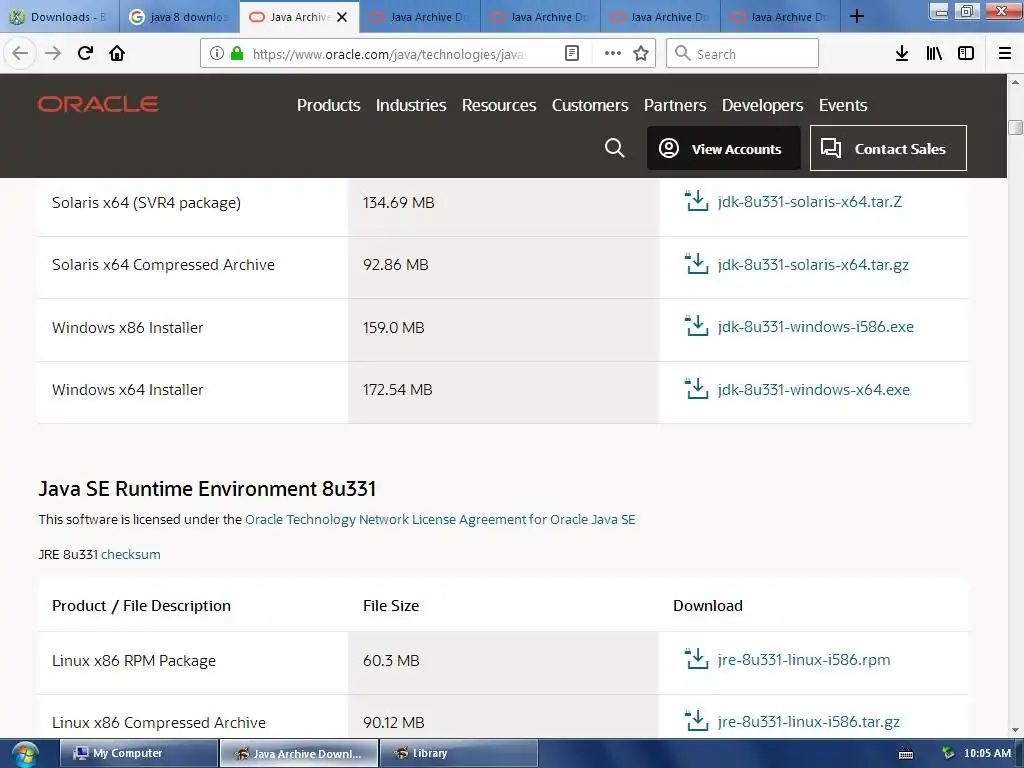Click download icon for jre-8u331-linux-i586.rpm
The image size is (1024, 768).
(696, 659)
